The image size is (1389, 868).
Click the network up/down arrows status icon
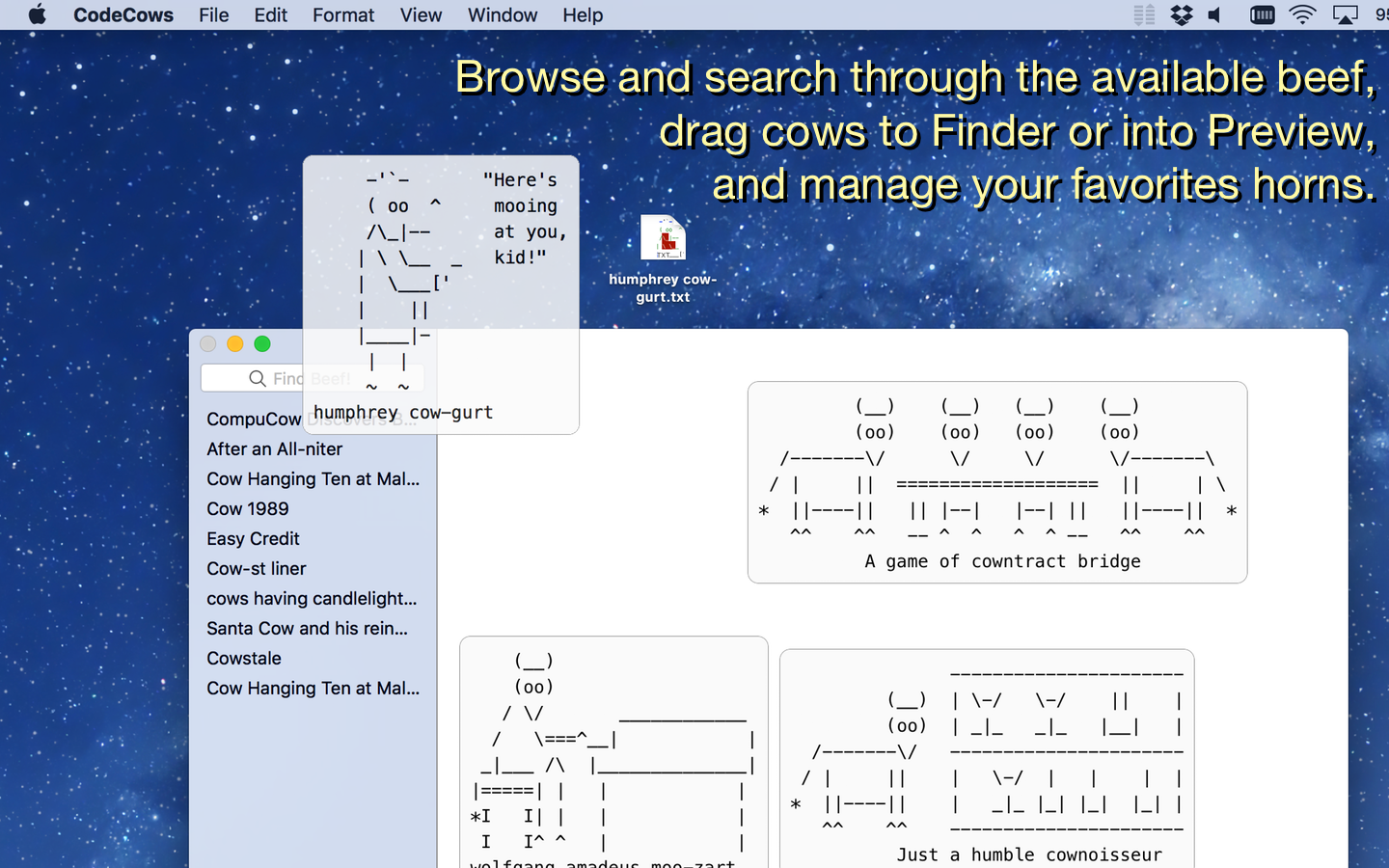[x=1145, y=14]
